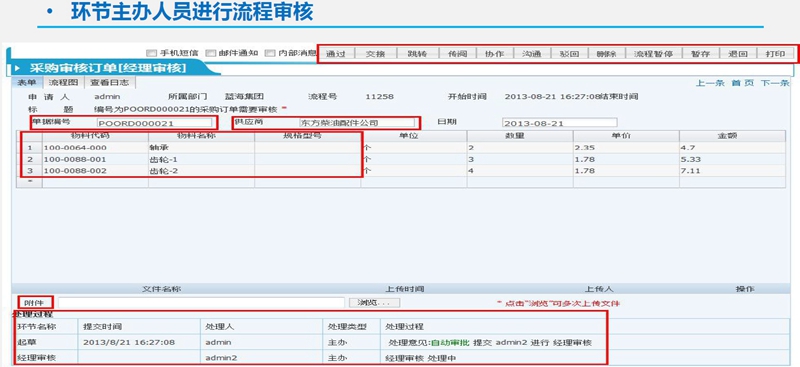Click the 删除 delete button
This screenshot has height=367, width=800.
click(x=607, y=54)
